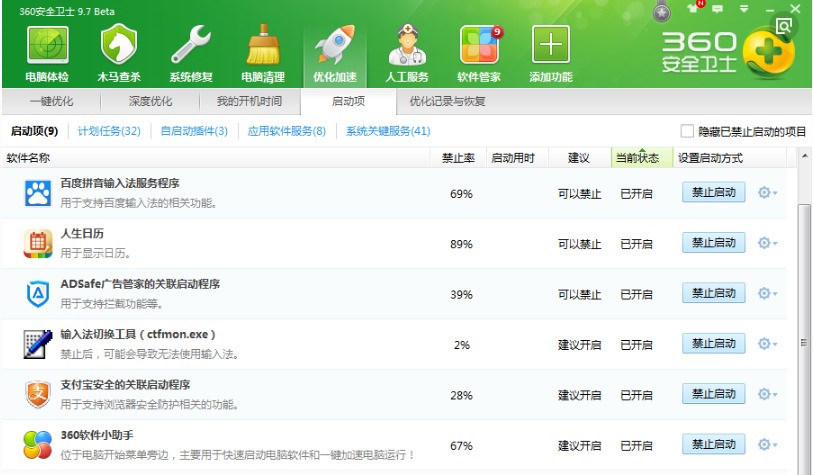
Task: Switch to 一键优化 tab
Action: 51,101
